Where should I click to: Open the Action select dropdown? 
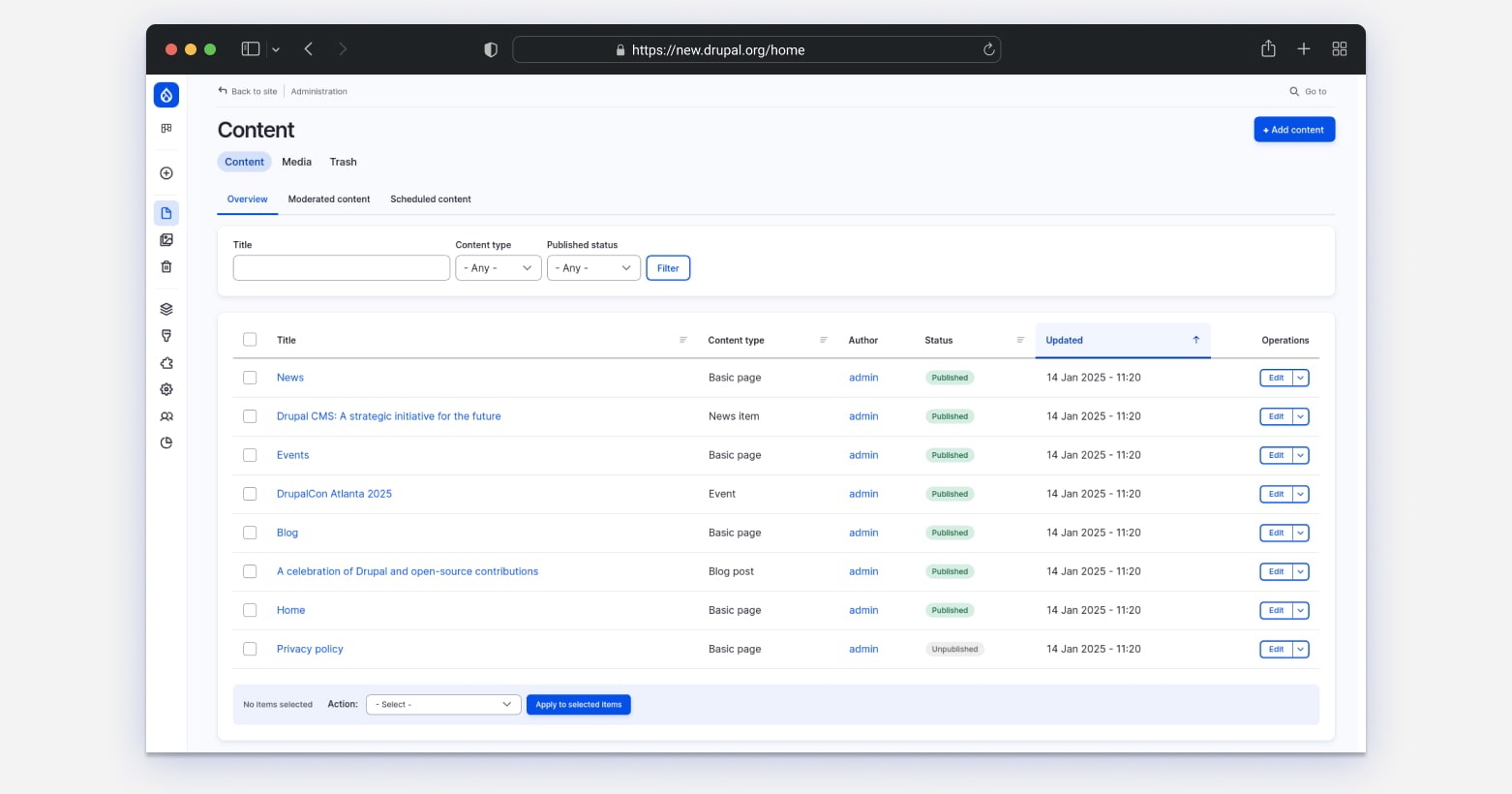click(443, 705)
